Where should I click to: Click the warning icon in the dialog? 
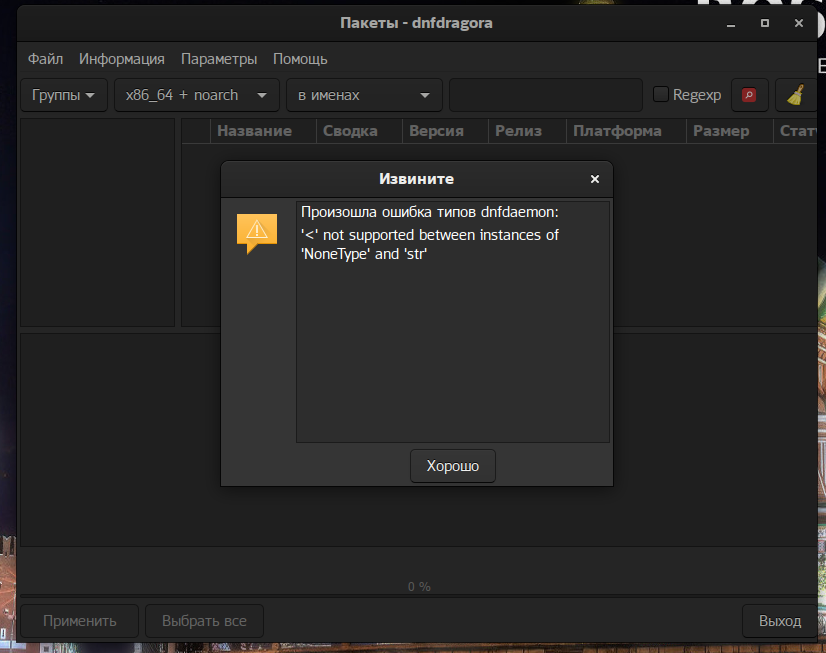pos(257,233)
